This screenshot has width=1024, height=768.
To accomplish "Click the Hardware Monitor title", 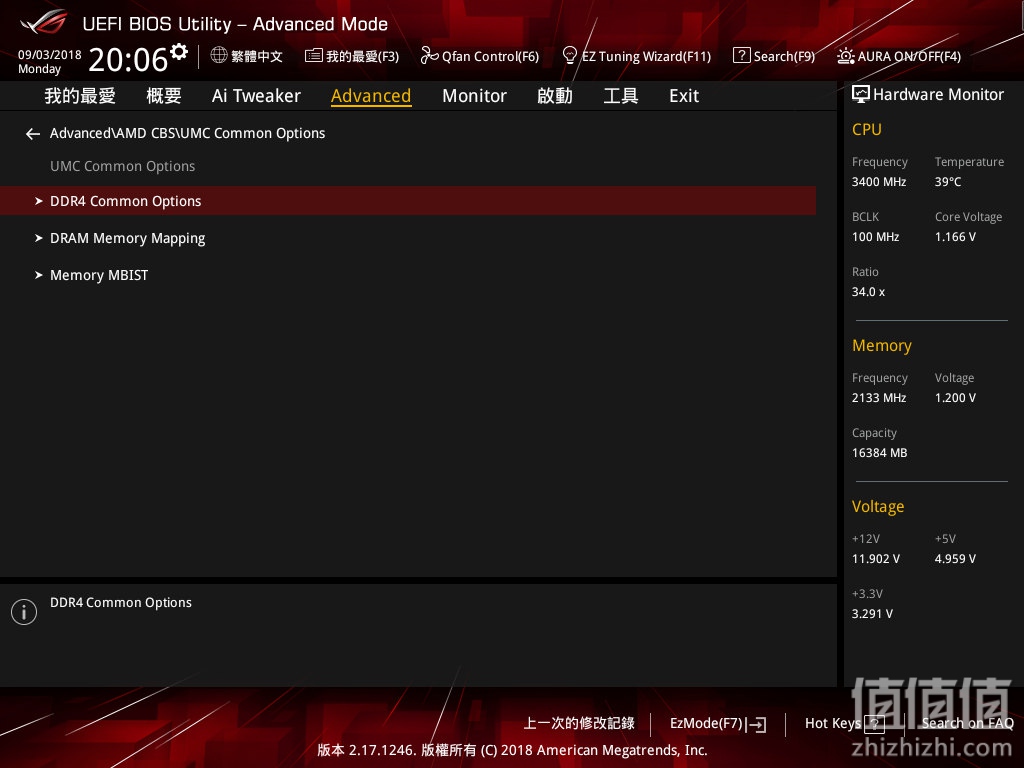I will pos(938,95).
